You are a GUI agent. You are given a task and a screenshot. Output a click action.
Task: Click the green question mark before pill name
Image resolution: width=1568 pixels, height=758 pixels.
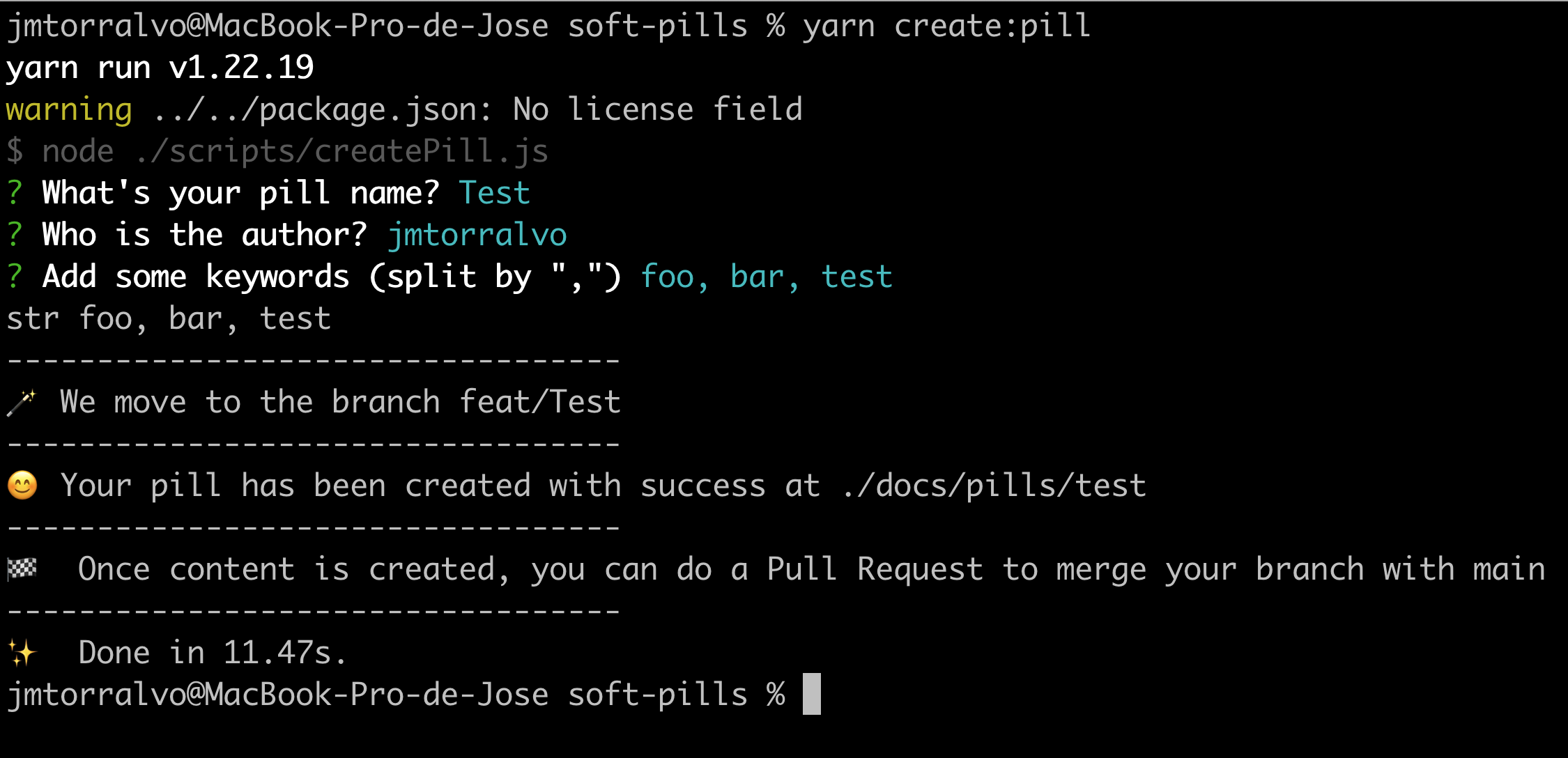click(14, 193)
